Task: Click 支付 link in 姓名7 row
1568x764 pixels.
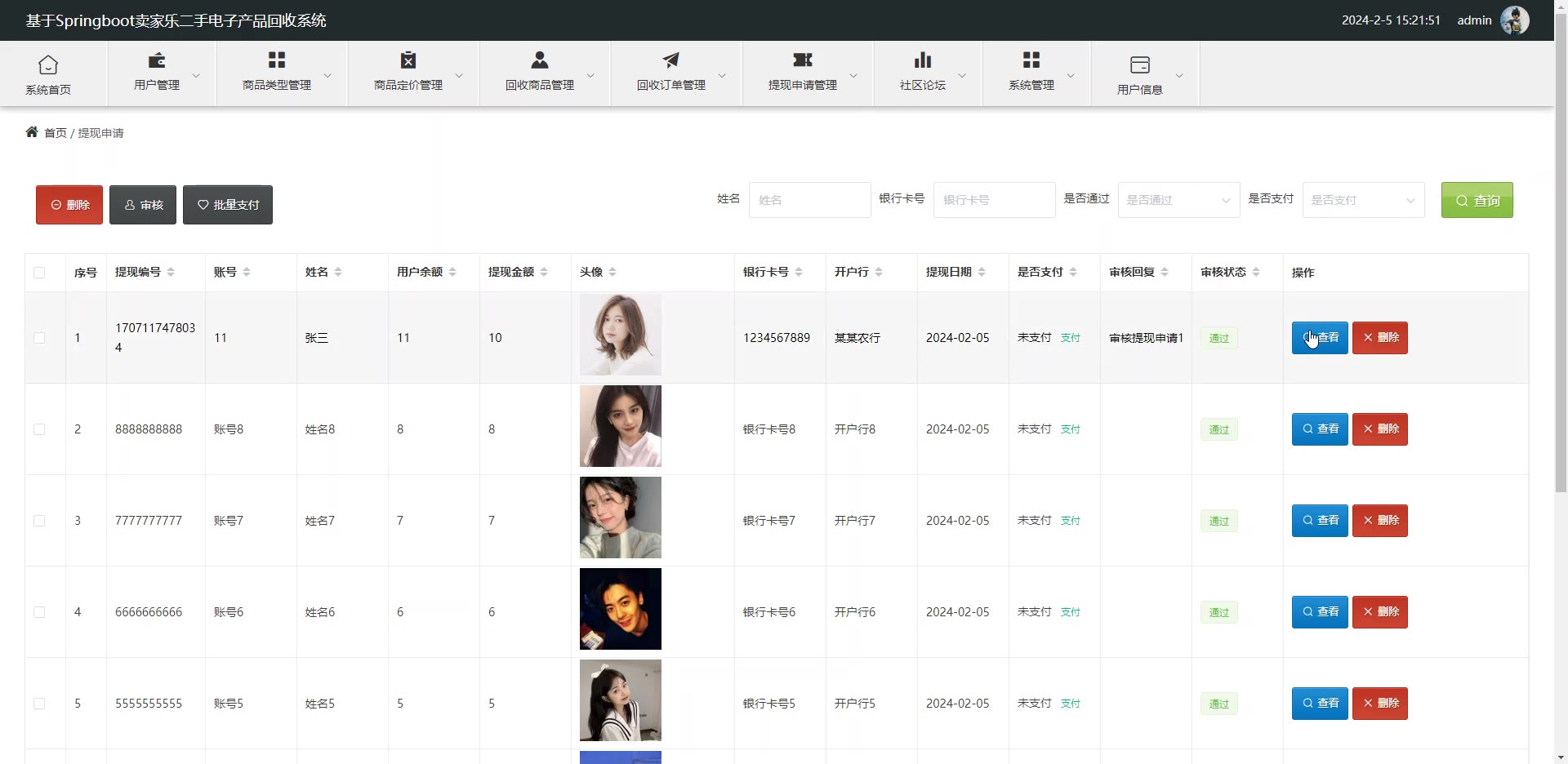Action: [x=1070, y=521]
